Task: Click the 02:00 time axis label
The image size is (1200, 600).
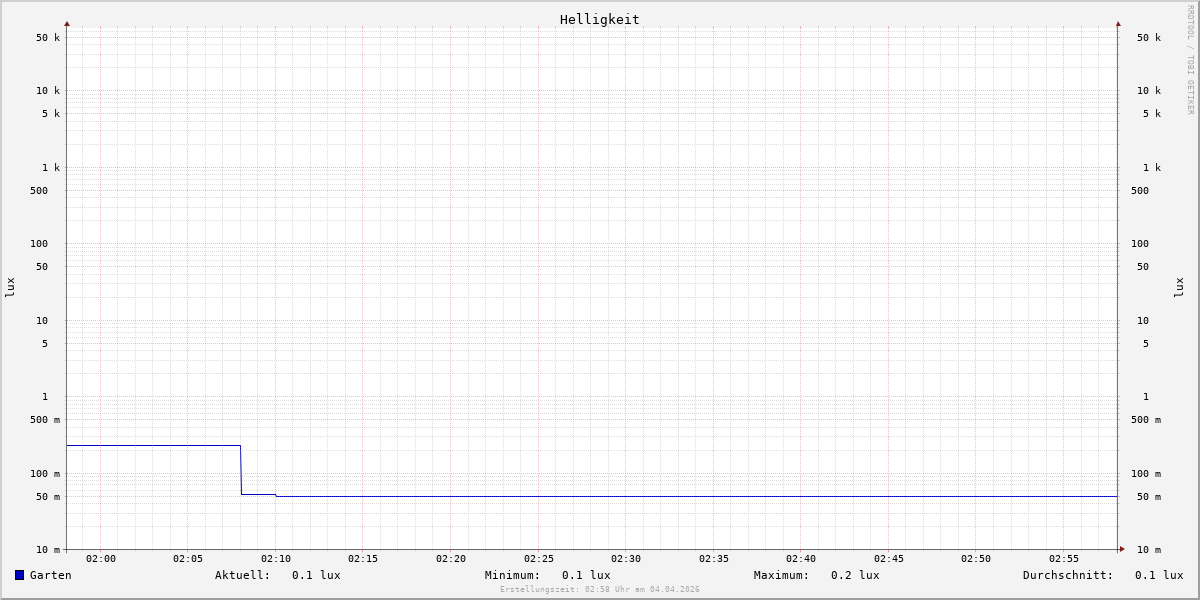Action: click(x=101, y=559)
